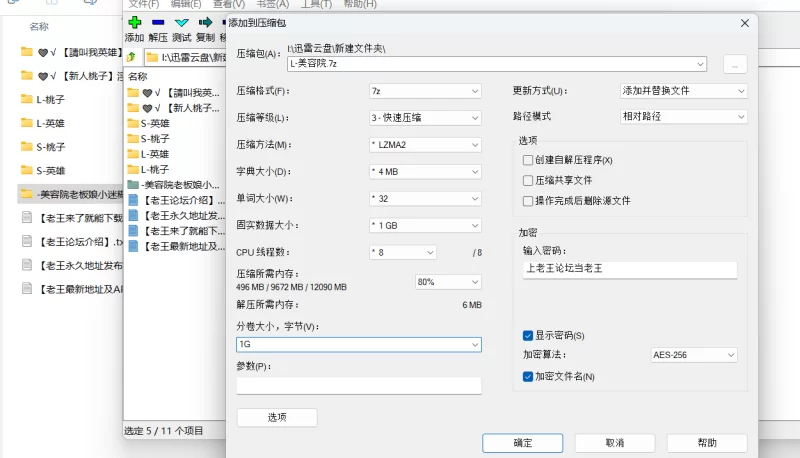
Task: Open 压缩方法 dropdown showing LZMA2
Action: pyautogui.click(x=425, y=145)
